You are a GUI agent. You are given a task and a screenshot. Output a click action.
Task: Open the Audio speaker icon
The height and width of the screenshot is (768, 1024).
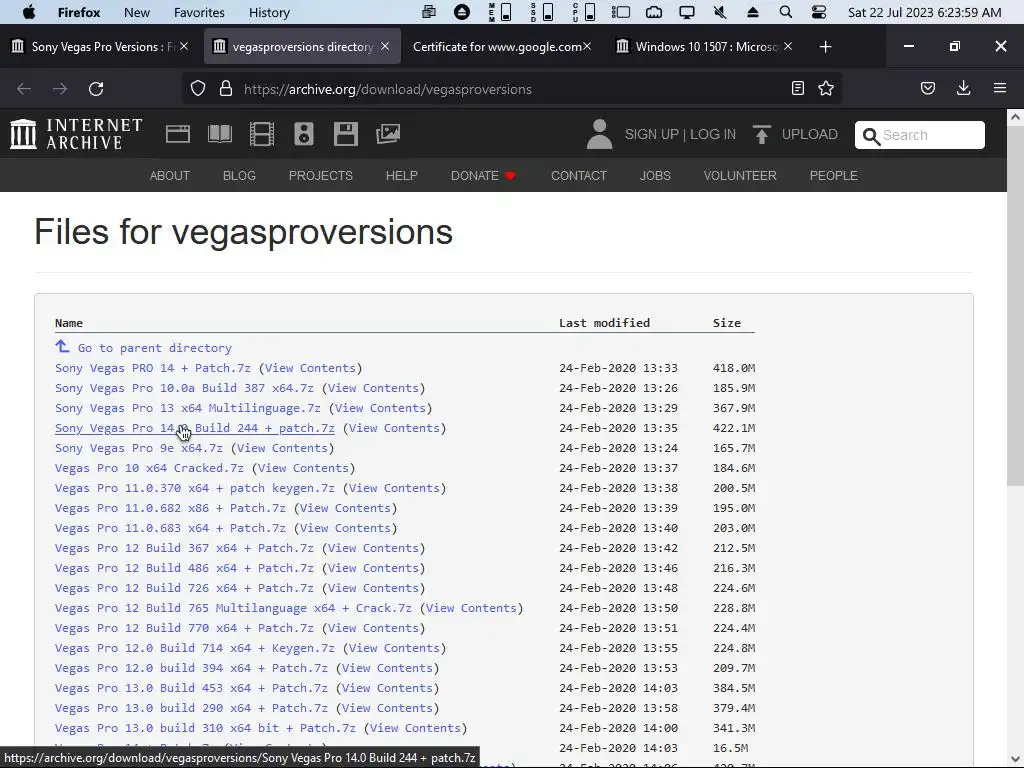[304, 134]
